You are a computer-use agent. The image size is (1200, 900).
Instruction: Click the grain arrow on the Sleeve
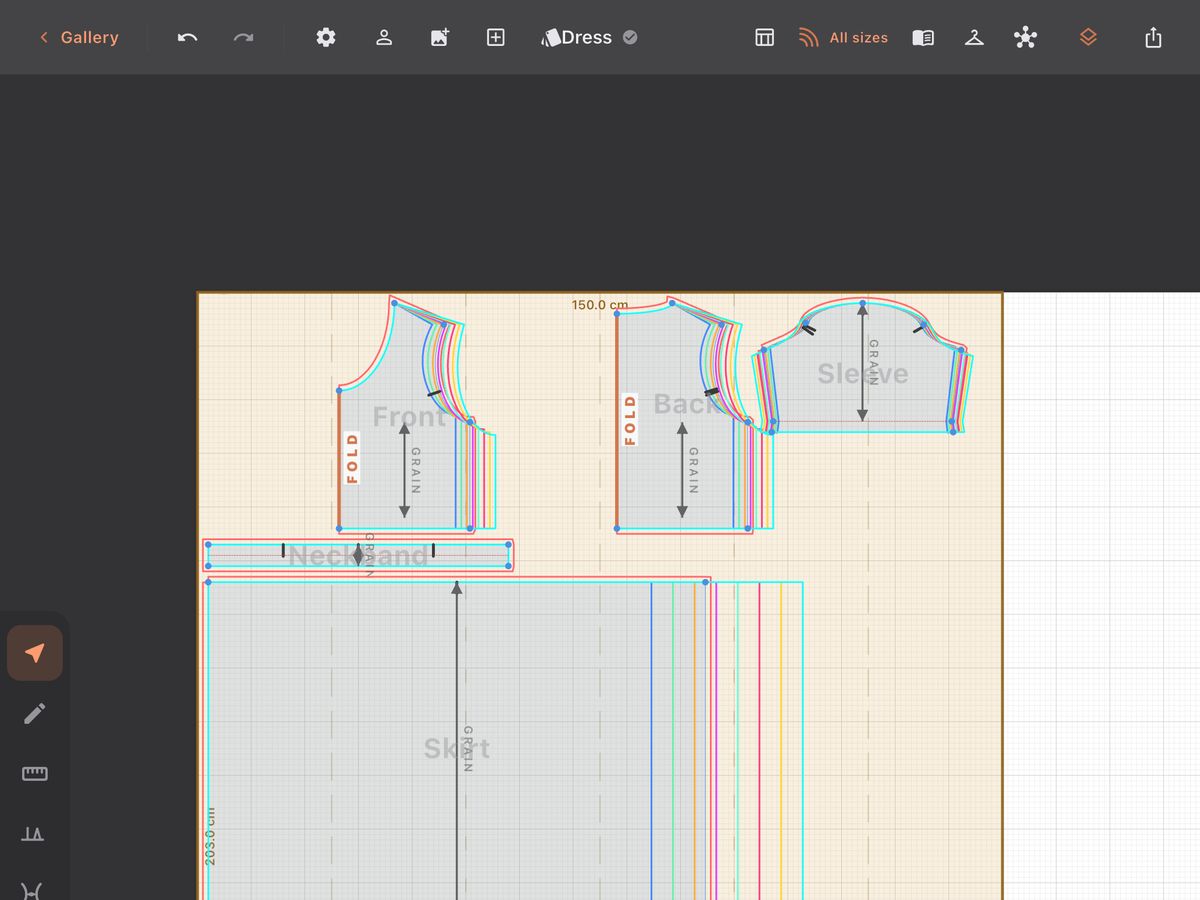coord(862,362)
